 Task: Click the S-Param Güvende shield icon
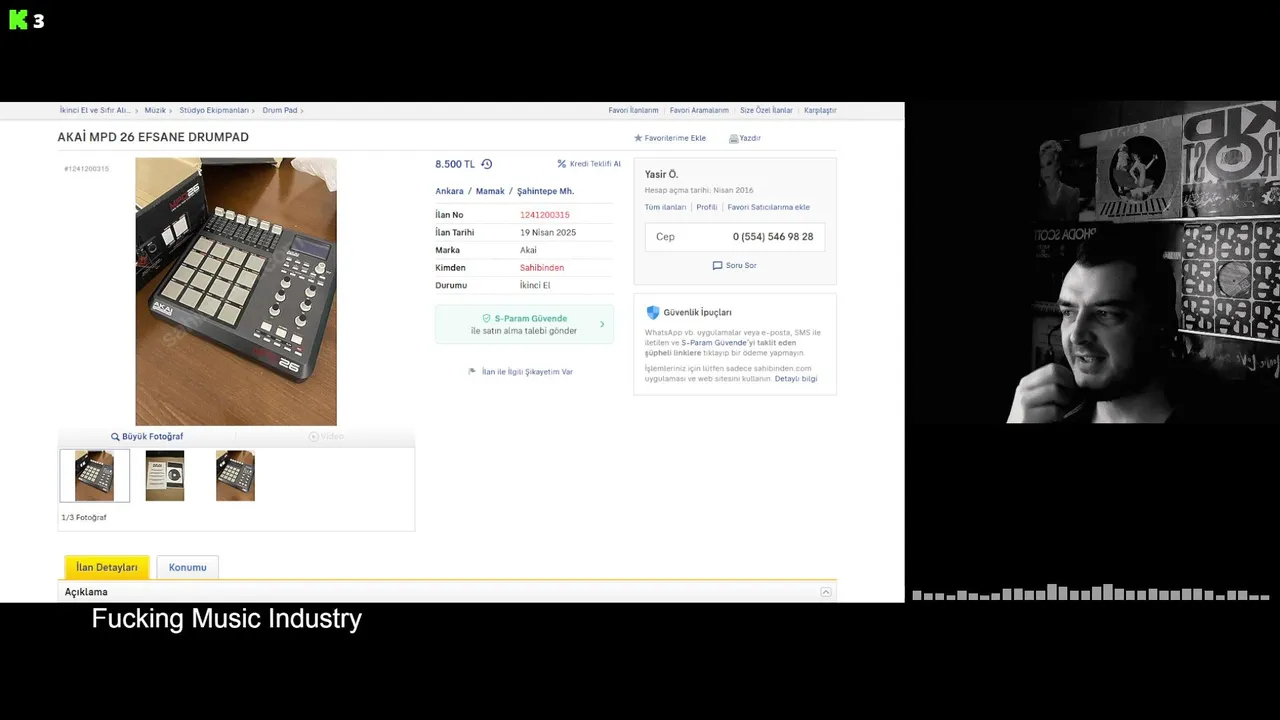(486, 318)
